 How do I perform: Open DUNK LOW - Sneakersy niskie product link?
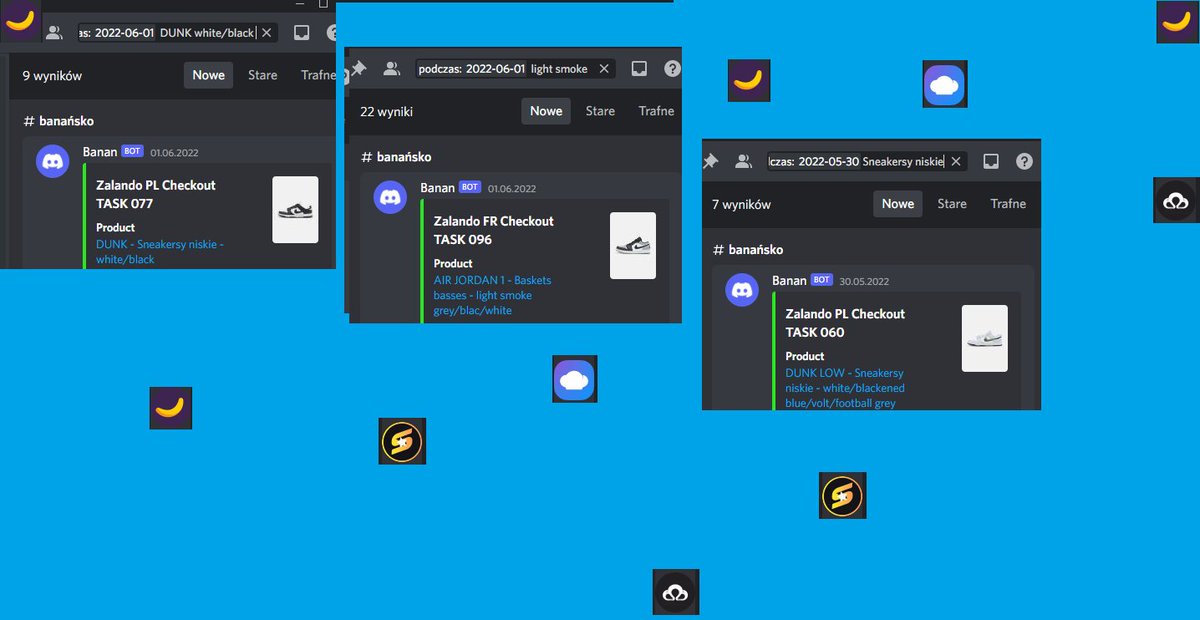[x=845, y=388]
